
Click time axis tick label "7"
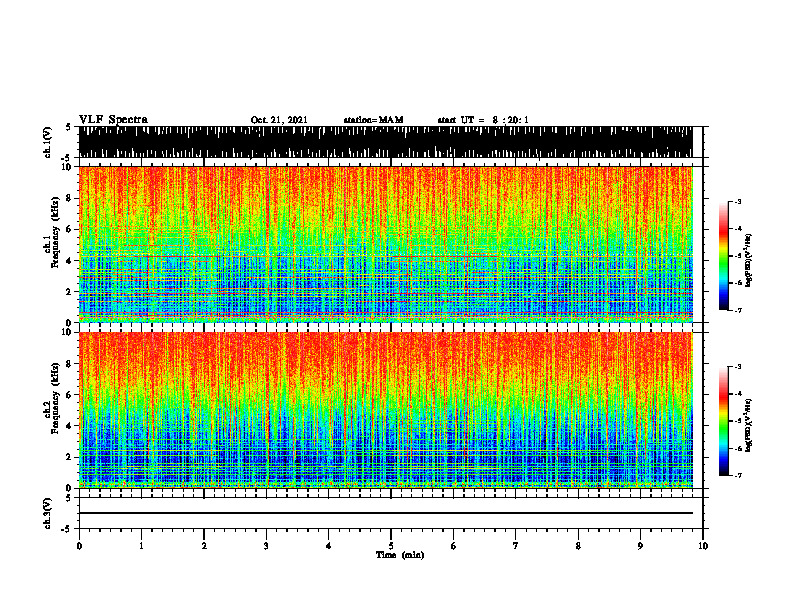click(516, 546)
